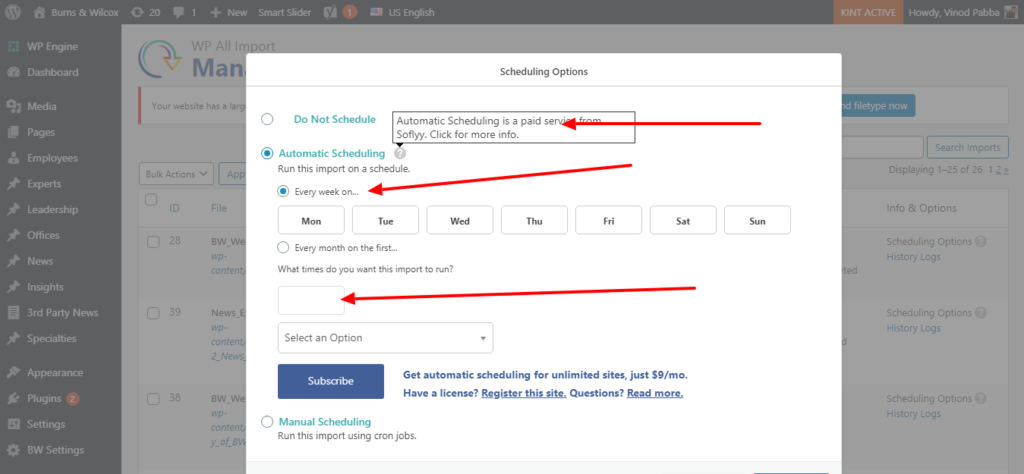Open the updates icon showing 20
This screenshot has height=474, width=1024.
click(137, 12)
